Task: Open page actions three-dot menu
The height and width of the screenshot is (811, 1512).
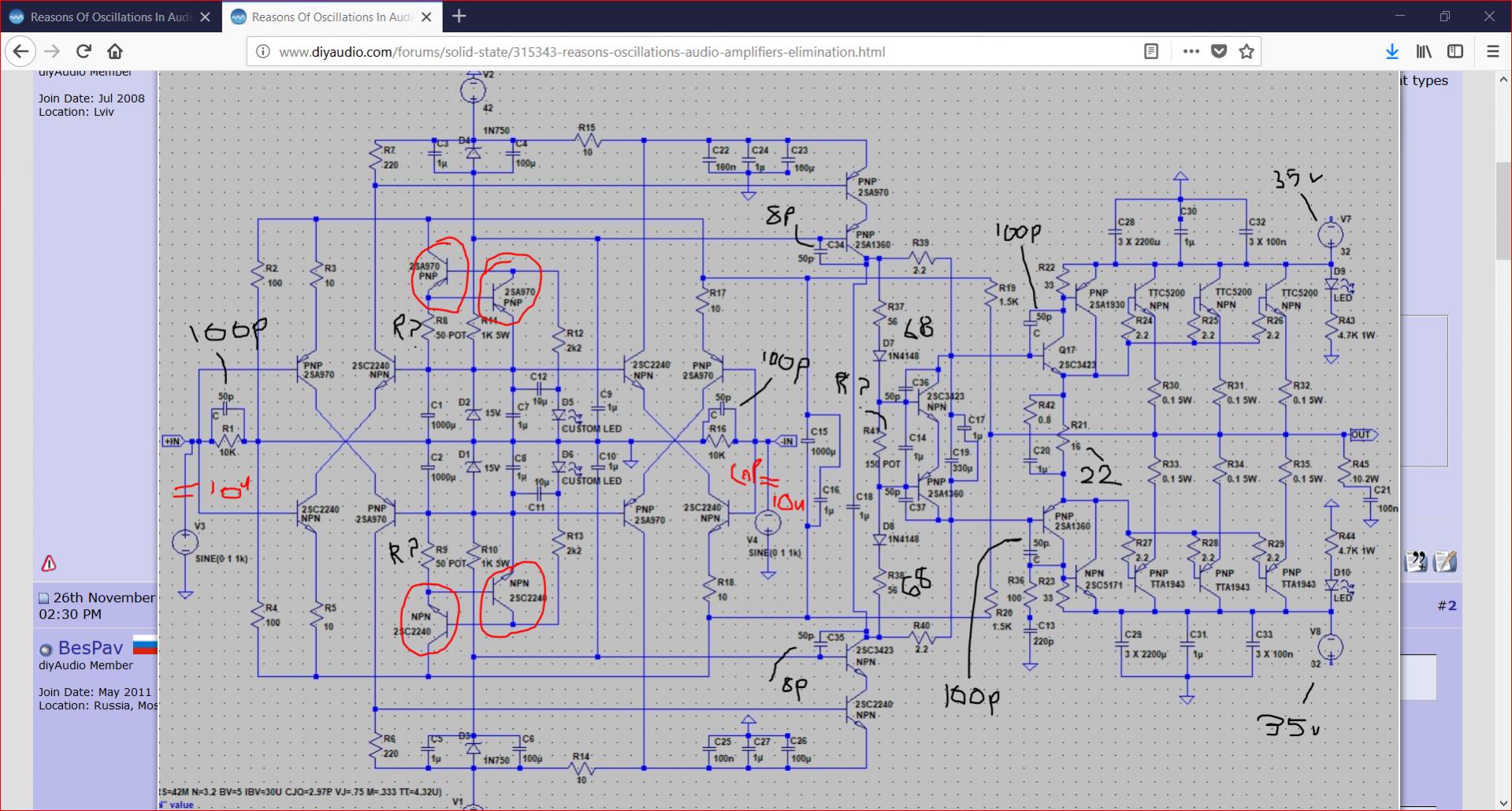Action: [x=1191, y=51]
